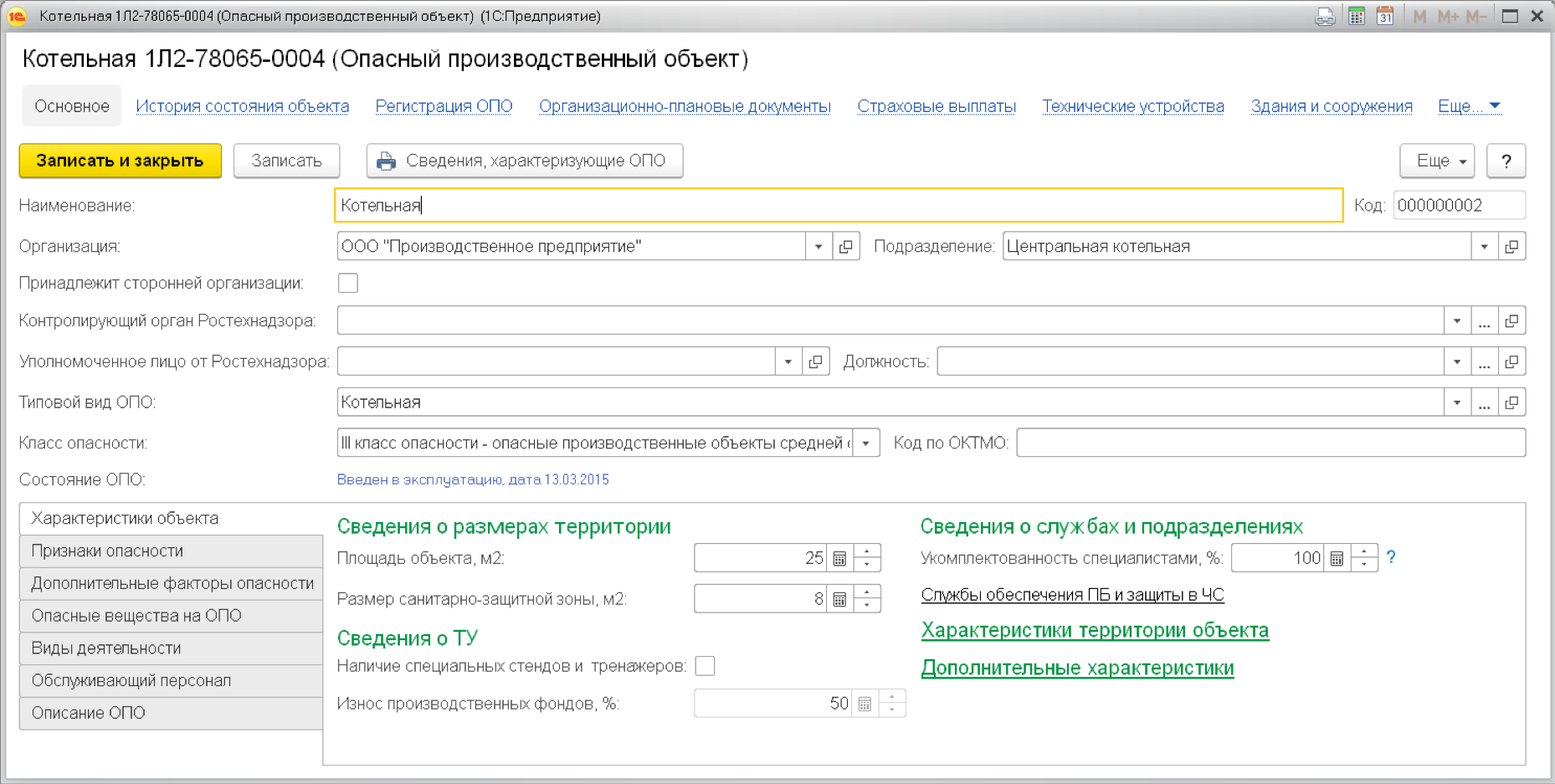Switch to the Основное tab
Screen dimensions: 1555x784
pyautogui.click(x=72, y=106)
